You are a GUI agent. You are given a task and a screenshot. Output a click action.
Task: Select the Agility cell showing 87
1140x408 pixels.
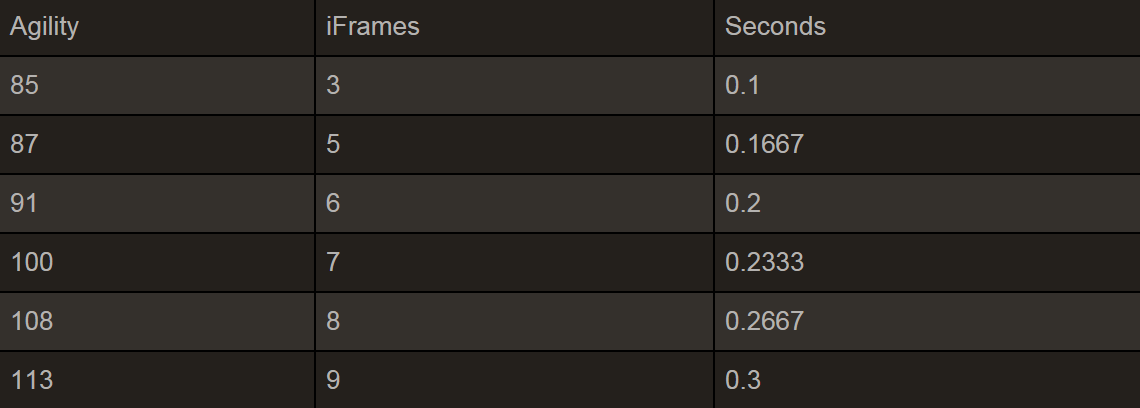click(x=25, y=145)
